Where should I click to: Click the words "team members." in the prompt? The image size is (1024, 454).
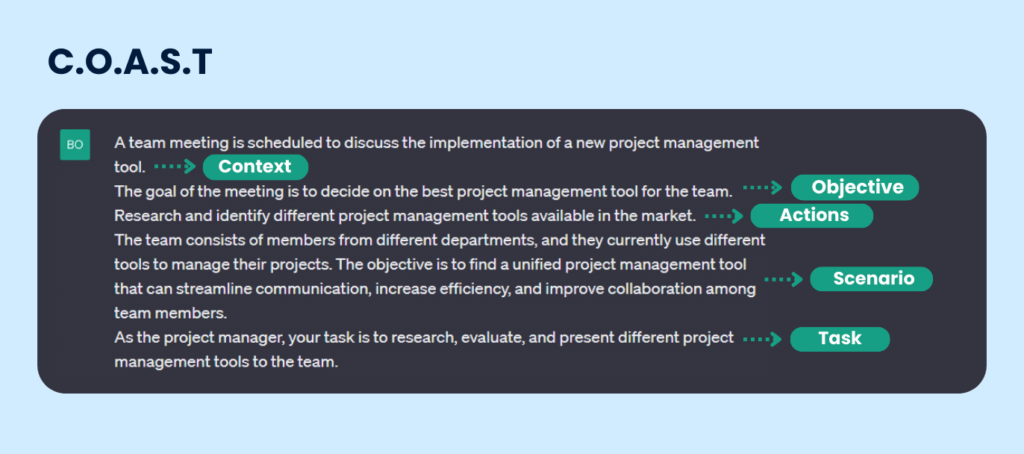click(x=155, y=313)
